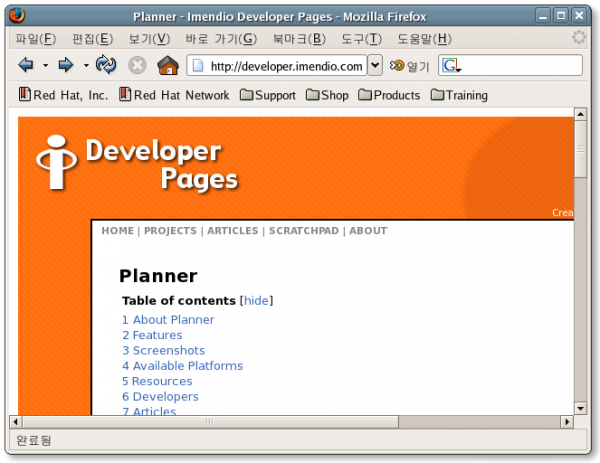Screen dimensions: 600x463
Task: Close the Firefox window
Action: click(x=579, y=16)
